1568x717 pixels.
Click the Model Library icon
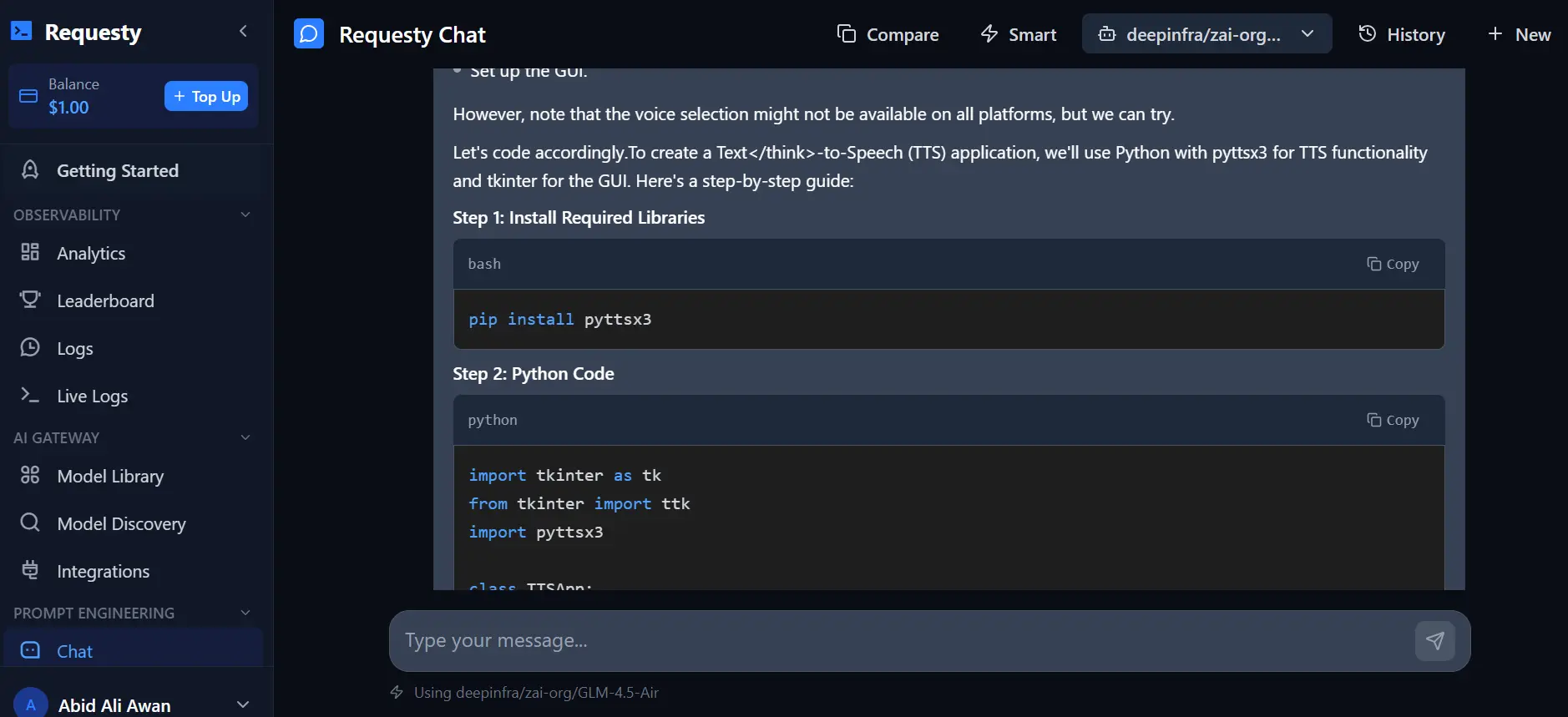(x=30, y=475)
